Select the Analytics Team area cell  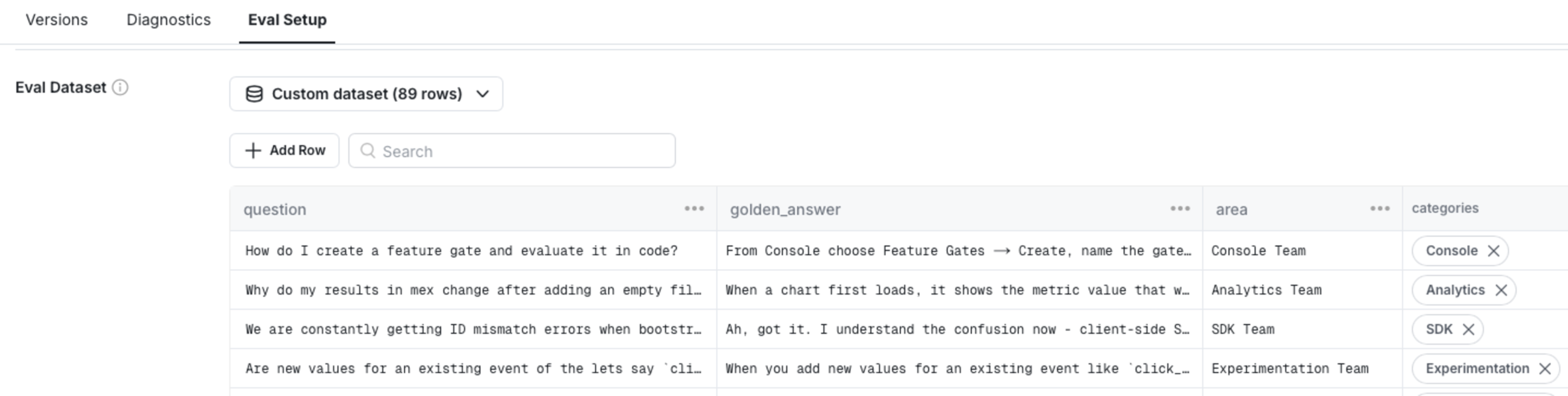point(1266,290)
